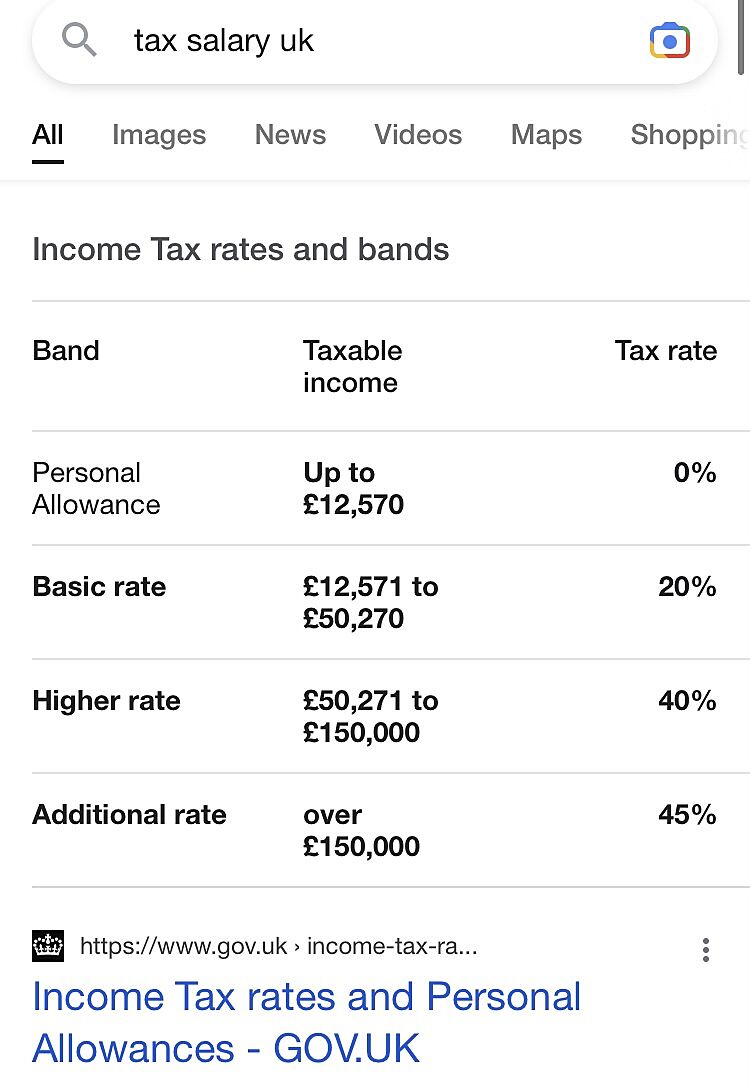The width and height of the screenshot is (750, 1089).
Task: Open Google Lens camera search
Action: point(669,41)
